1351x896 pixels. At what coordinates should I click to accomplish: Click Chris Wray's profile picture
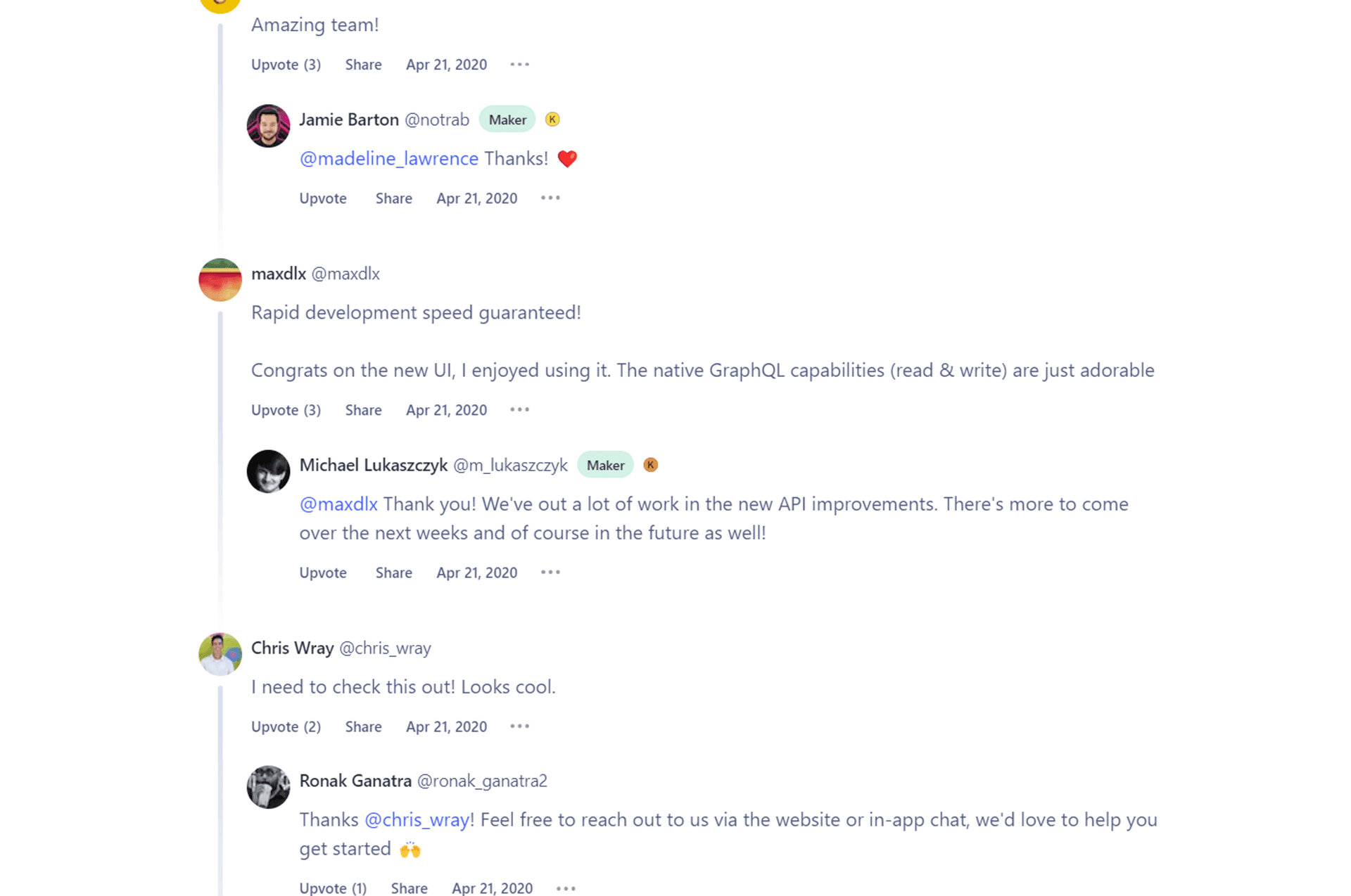(220, 654)
